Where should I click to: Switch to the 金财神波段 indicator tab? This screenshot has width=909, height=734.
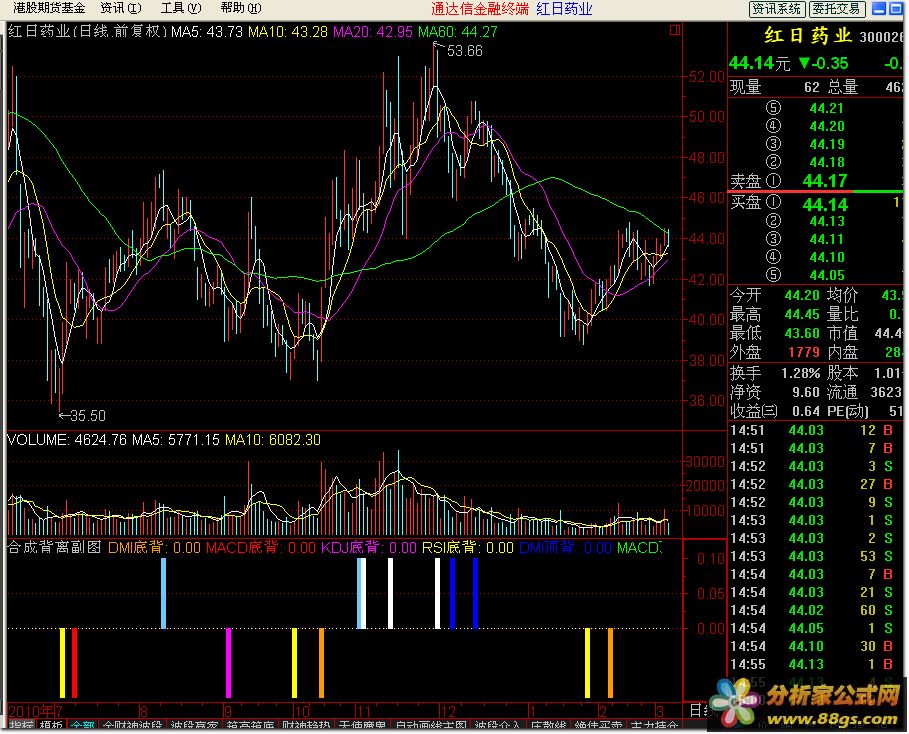pos(132,725)
